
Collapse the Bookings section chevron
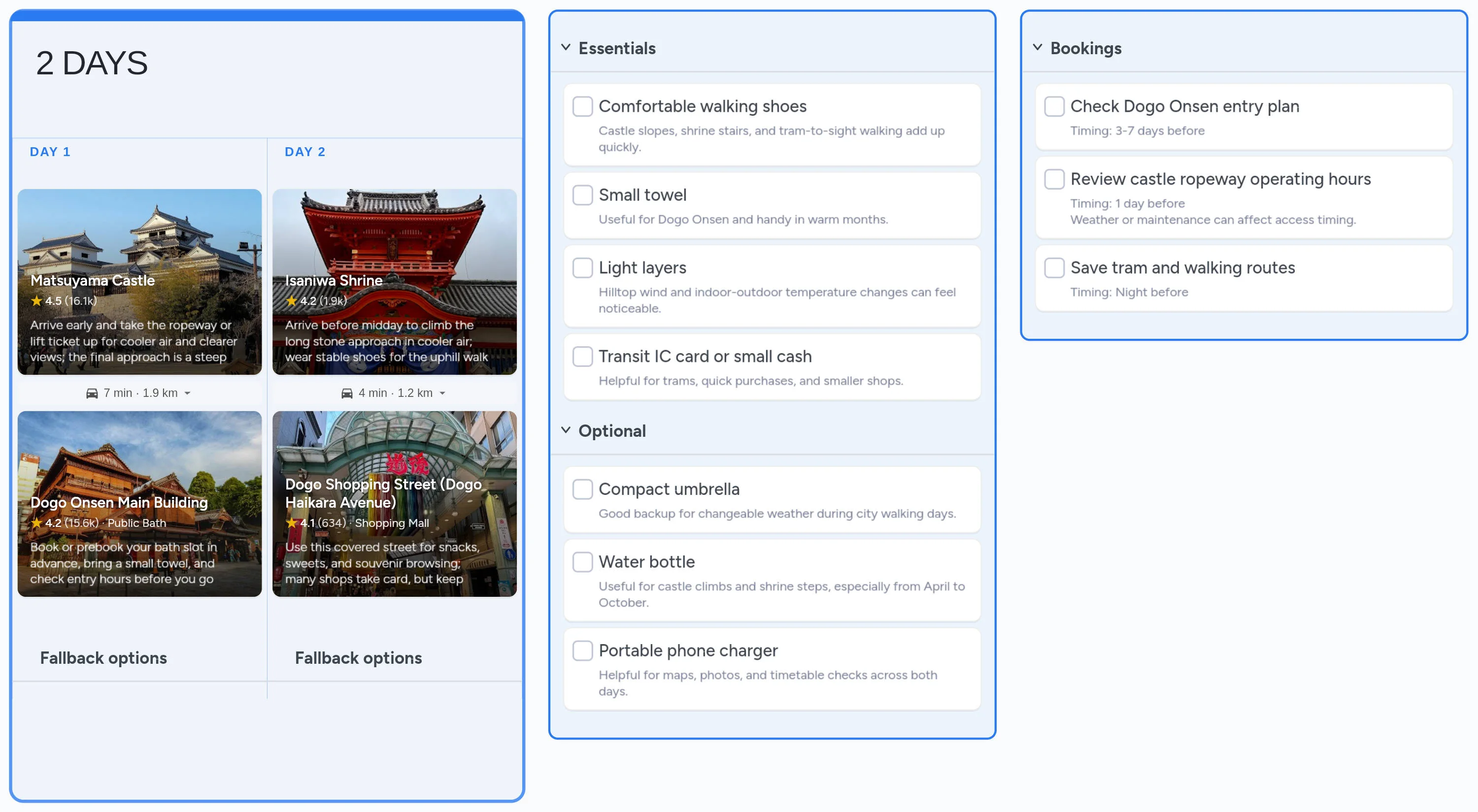1038,48
